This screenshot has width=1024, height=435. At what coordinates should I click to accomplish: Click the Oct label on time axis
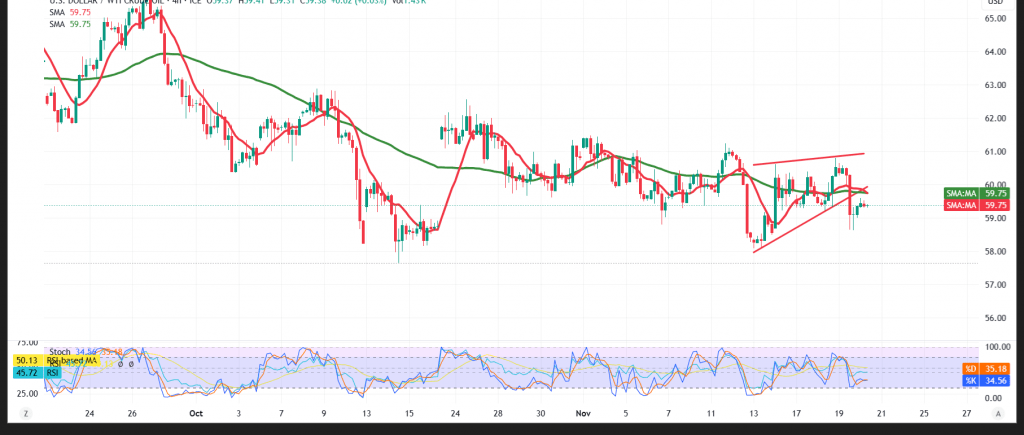tap(195, 412)
